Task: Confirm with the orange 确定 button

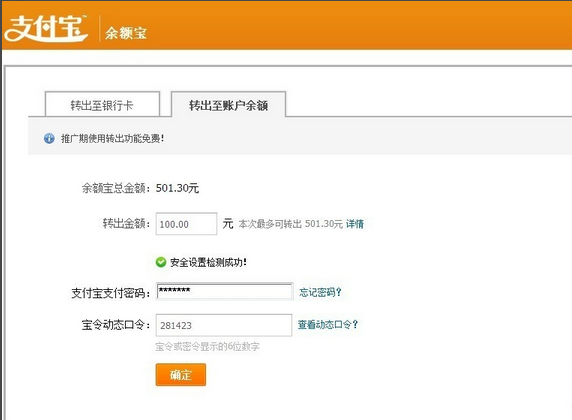Action: click(x=181, y=375)
